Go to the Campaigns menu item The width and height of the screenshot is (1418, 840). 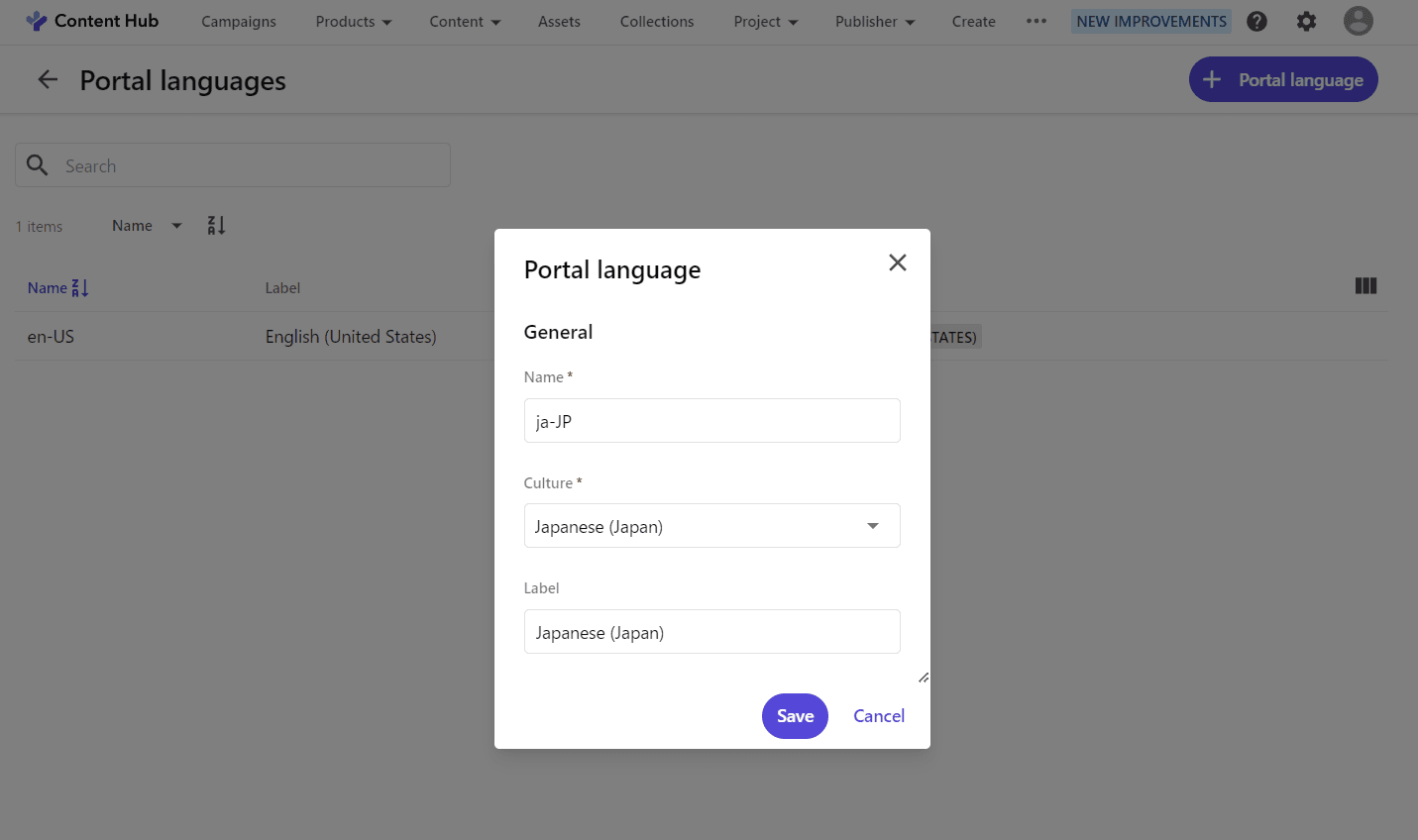click(x=239, y=22)
